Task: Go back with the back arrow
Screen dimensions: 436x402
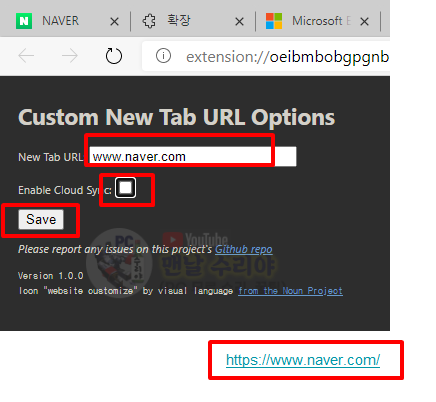Action: (26, 56)
